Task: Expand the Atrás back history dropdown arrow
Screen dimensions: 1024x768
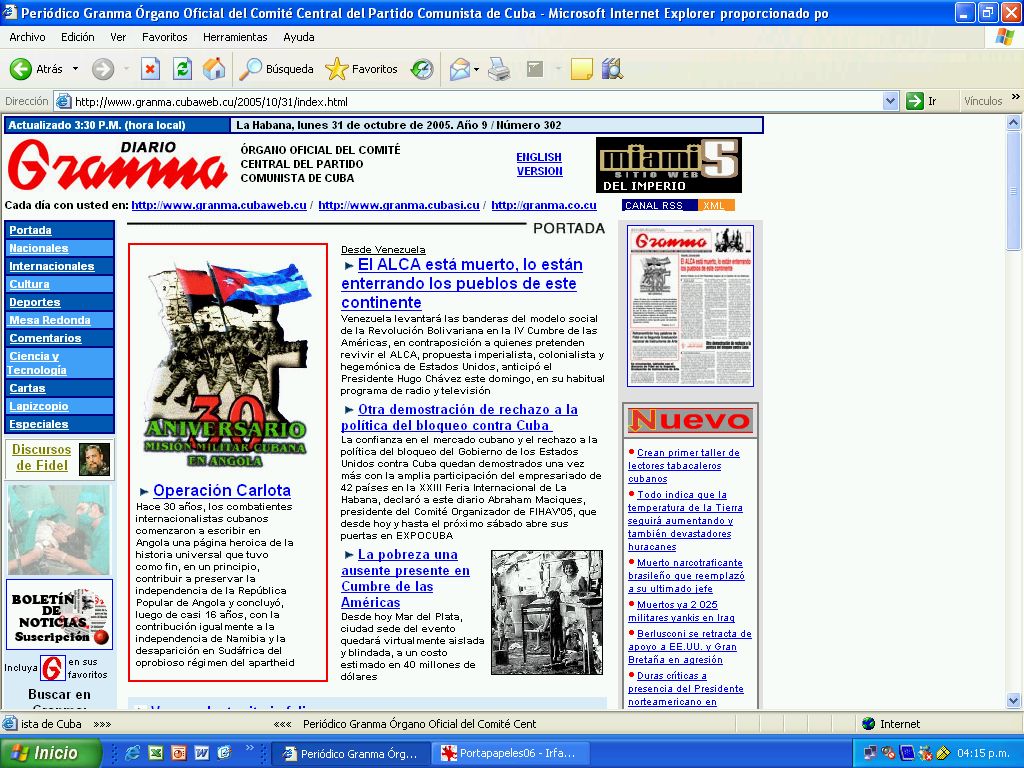Action: 75,69
